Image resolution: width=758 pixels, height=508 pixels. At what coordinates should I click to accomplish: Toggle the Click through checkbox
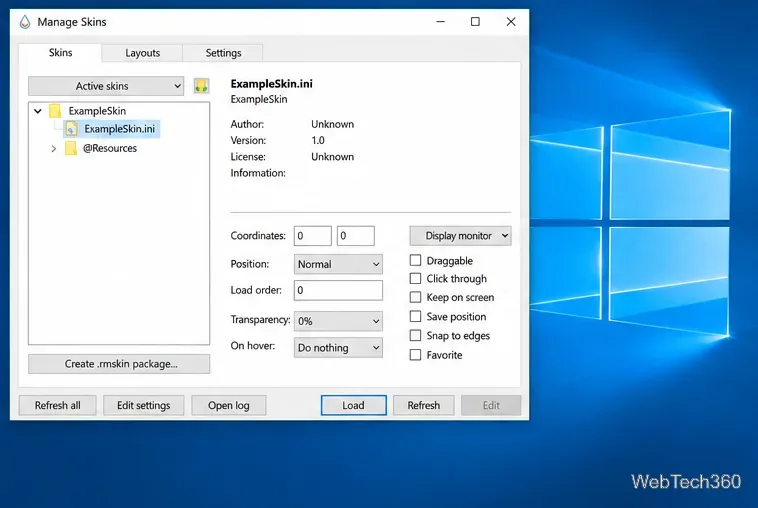coord(415,278)
